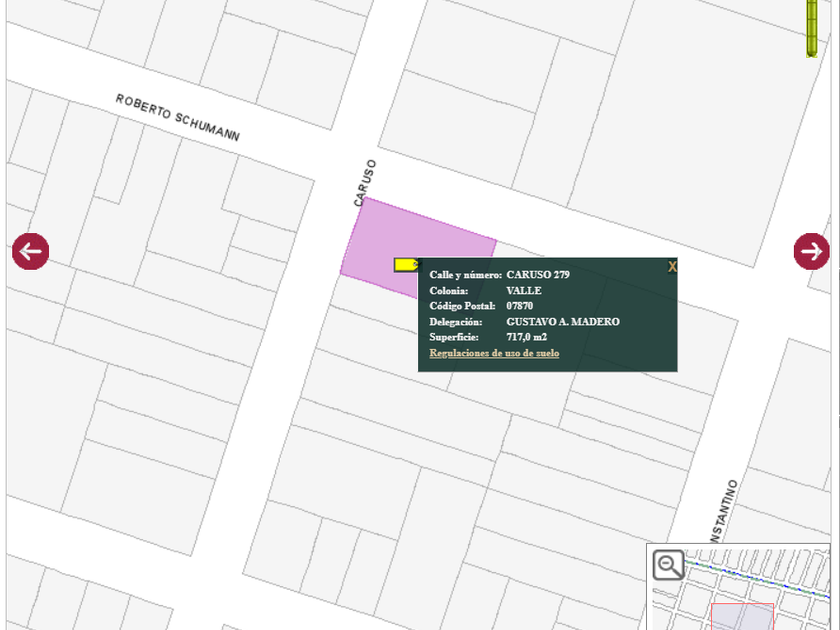This screenshot has width=840, height=630.
Task: Close the parcel info popup
Action: pos(672,267)
